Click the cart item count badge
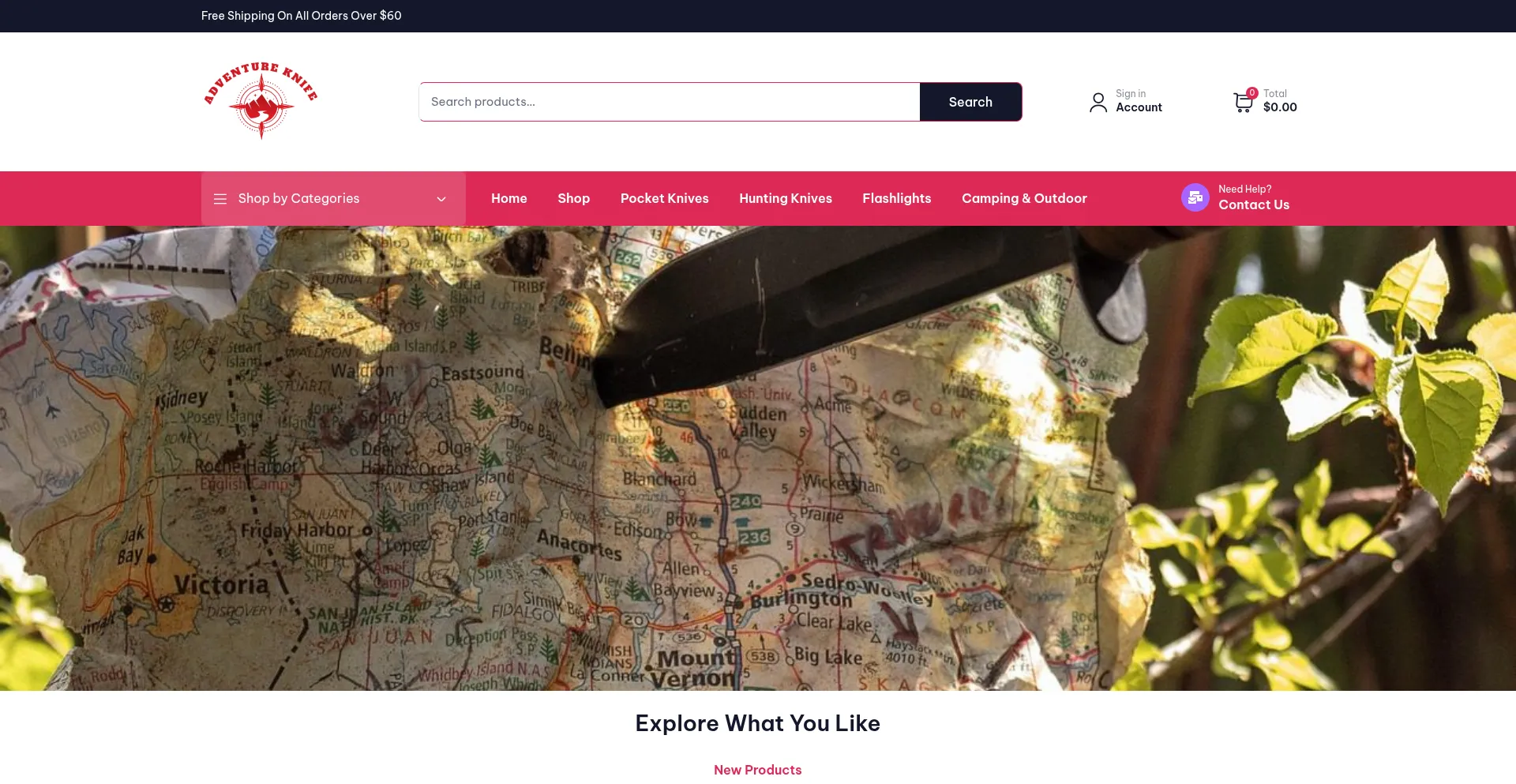The width and height of the screenshot is (1516, 784). pos(1252,92)
